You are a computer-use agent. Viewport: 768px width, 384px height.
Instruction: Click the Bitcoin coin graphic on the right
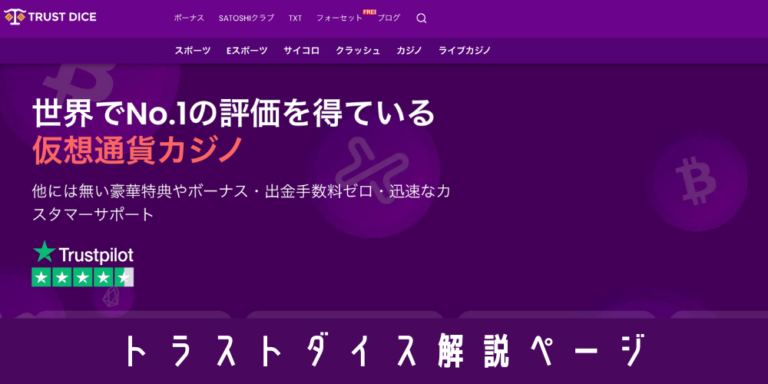pos(699,182)
